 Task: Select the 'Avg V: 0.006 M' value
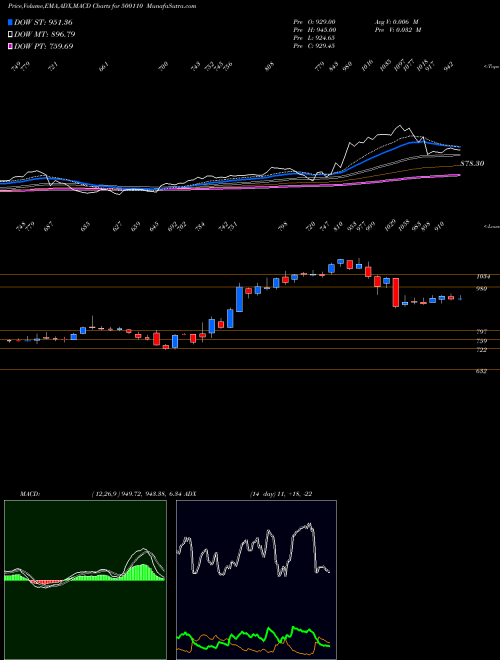coord(396,21)
